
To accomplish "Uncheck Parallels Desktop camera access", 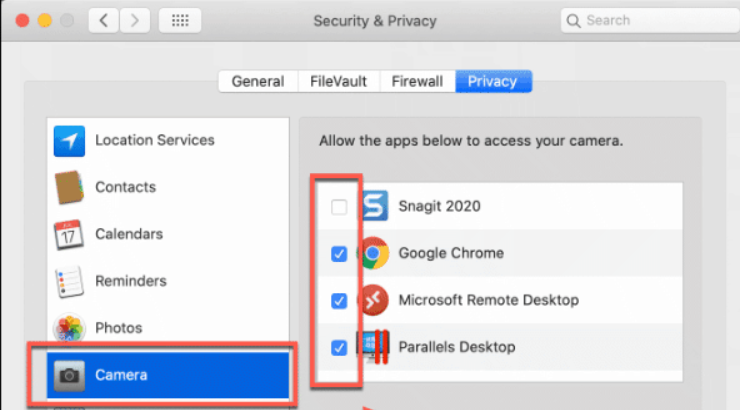I will (x=339, y=347).
